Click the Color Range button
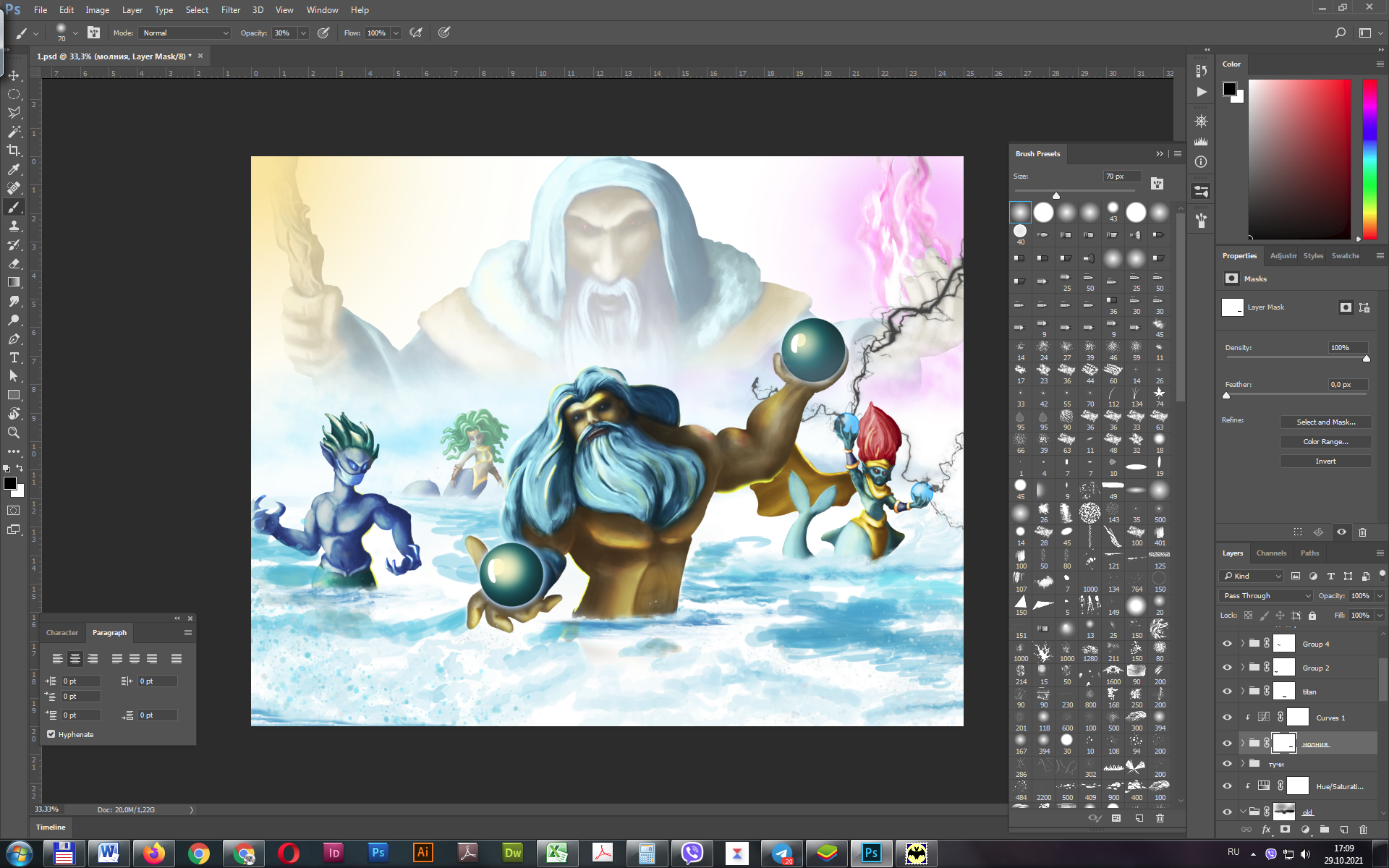Image resolution: width=1389 pixels, height=868 pixels. pyautogui.click(x=1325, y=442)
